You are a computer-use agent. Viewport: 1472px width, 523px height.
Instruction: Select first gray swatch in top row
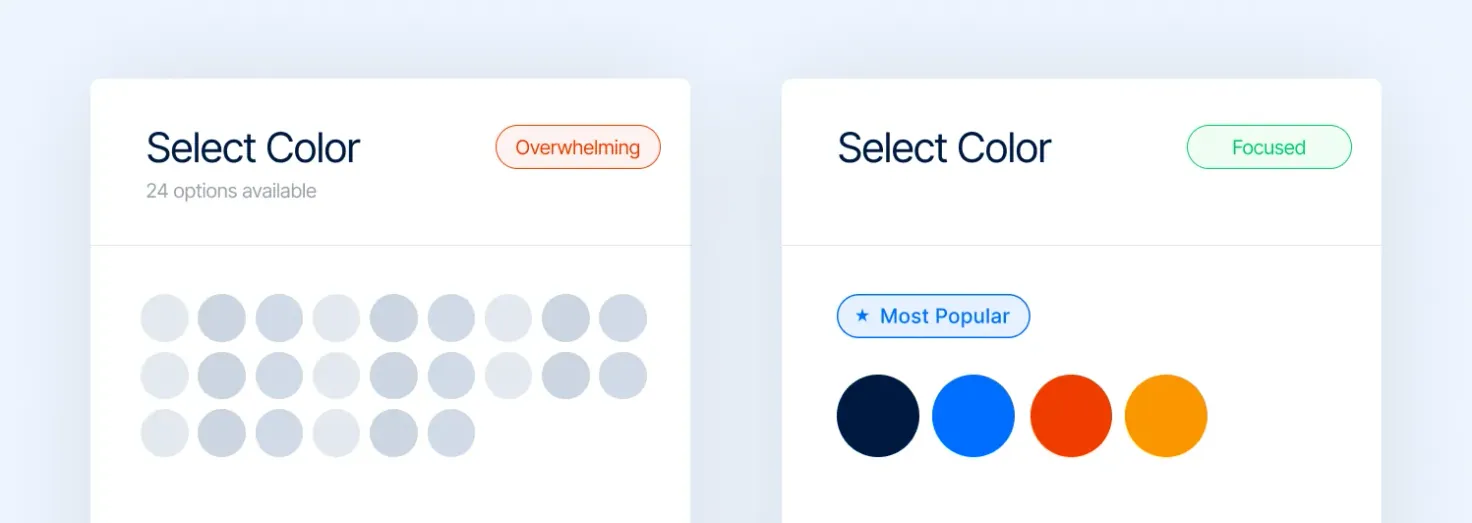click(x=165, y=318)
